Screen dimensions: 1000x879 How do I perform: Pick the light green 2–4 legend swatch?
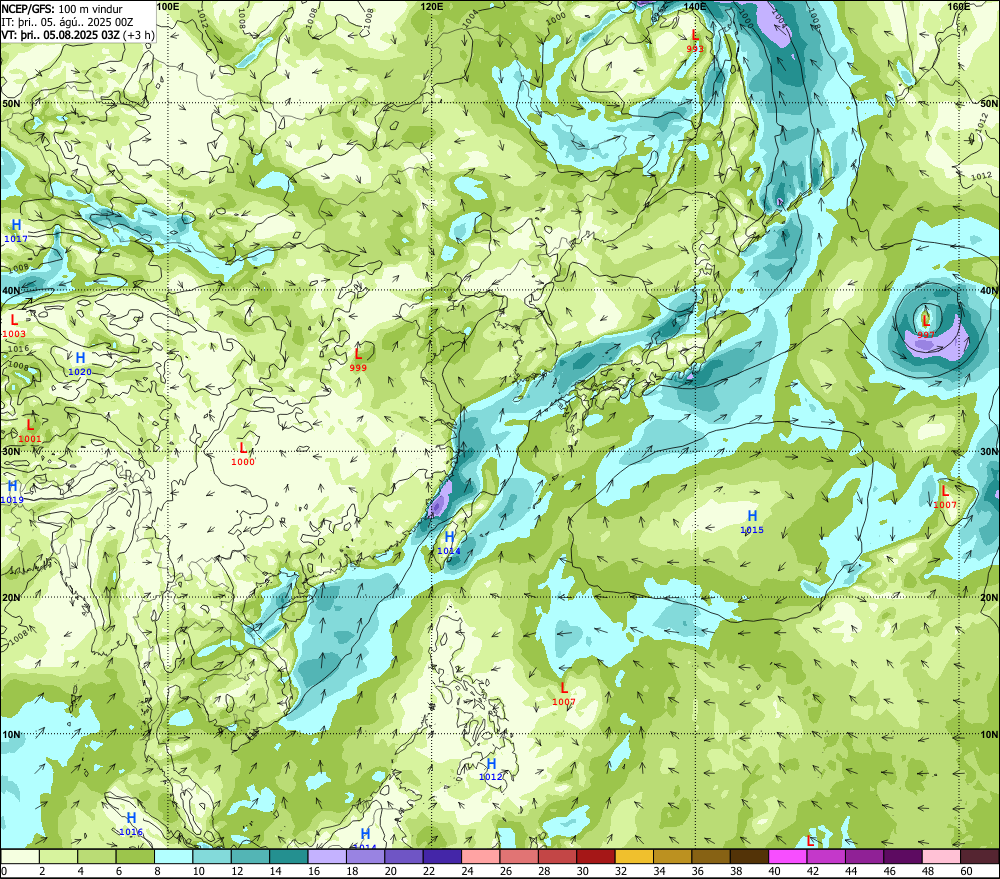[59, 856]
